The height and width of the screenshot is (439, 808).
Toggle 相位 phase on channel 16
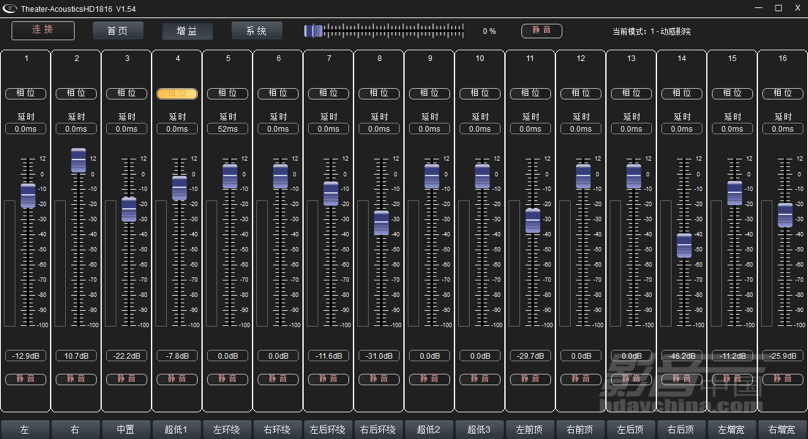(783, 94)
